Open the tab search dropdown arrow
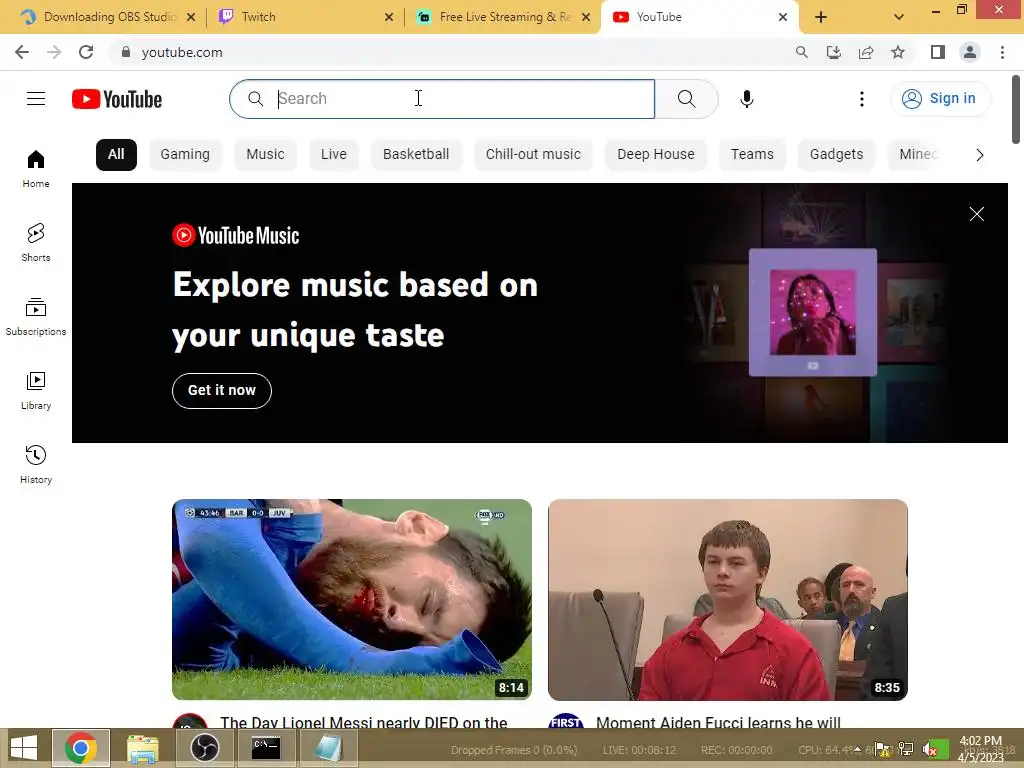Image resolution: width=1024 pixels, height=768 pixels. pyautogui.click(x=899, y=17)
